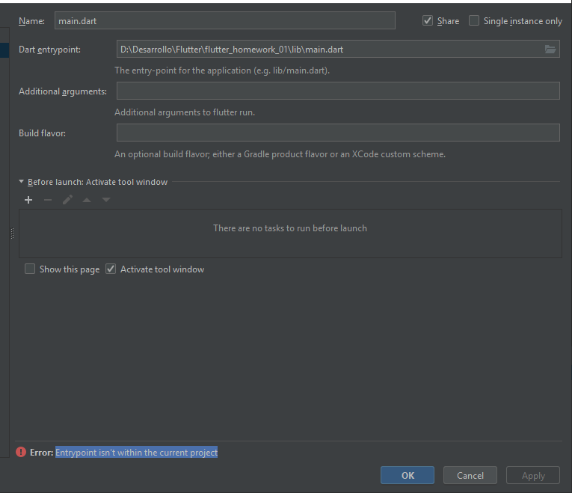Move before launch task down
573x496 pixels.
tap(106, 200)
